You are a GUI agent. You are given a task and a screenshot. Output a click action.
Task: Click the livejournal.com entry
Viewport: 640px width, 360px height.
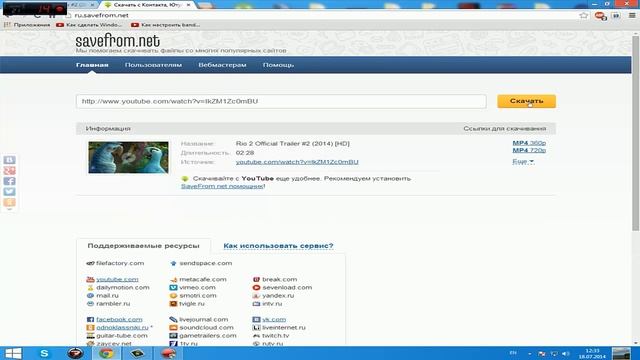199,320
